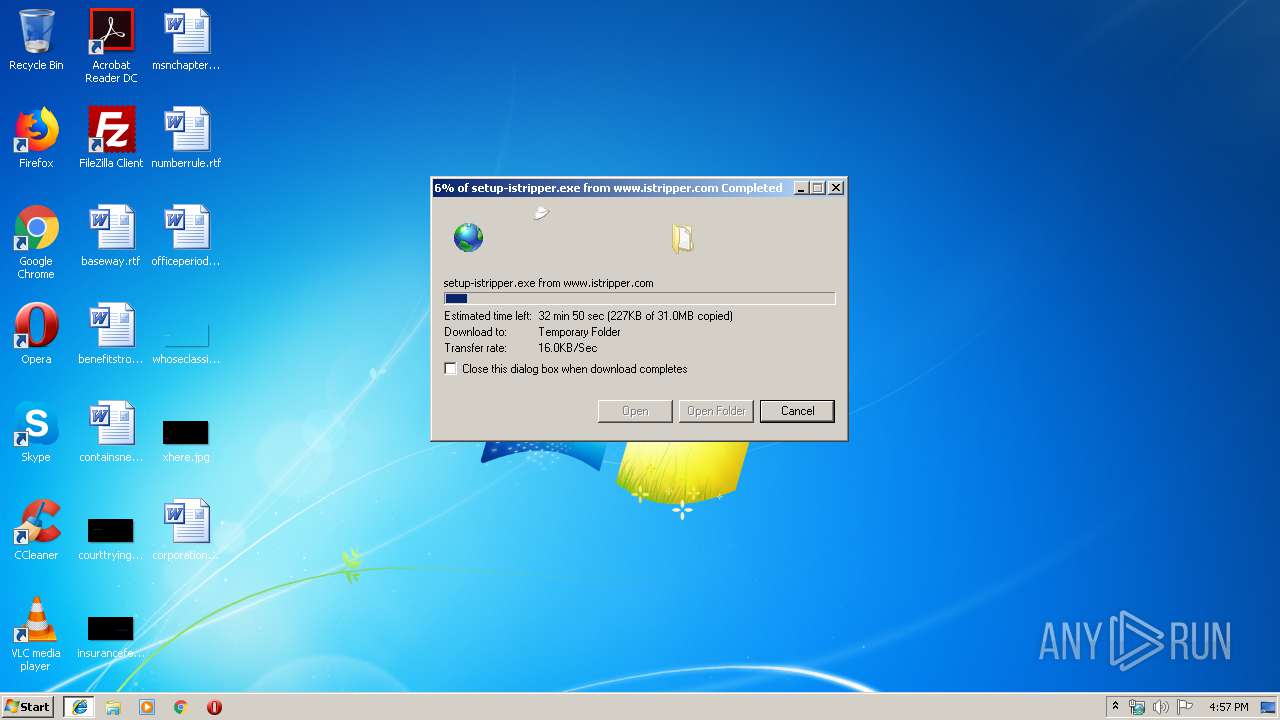This screenshot has height=720, width=1280.
Task: Click the 'Temporary Folder' download location text
Action: 579,332
